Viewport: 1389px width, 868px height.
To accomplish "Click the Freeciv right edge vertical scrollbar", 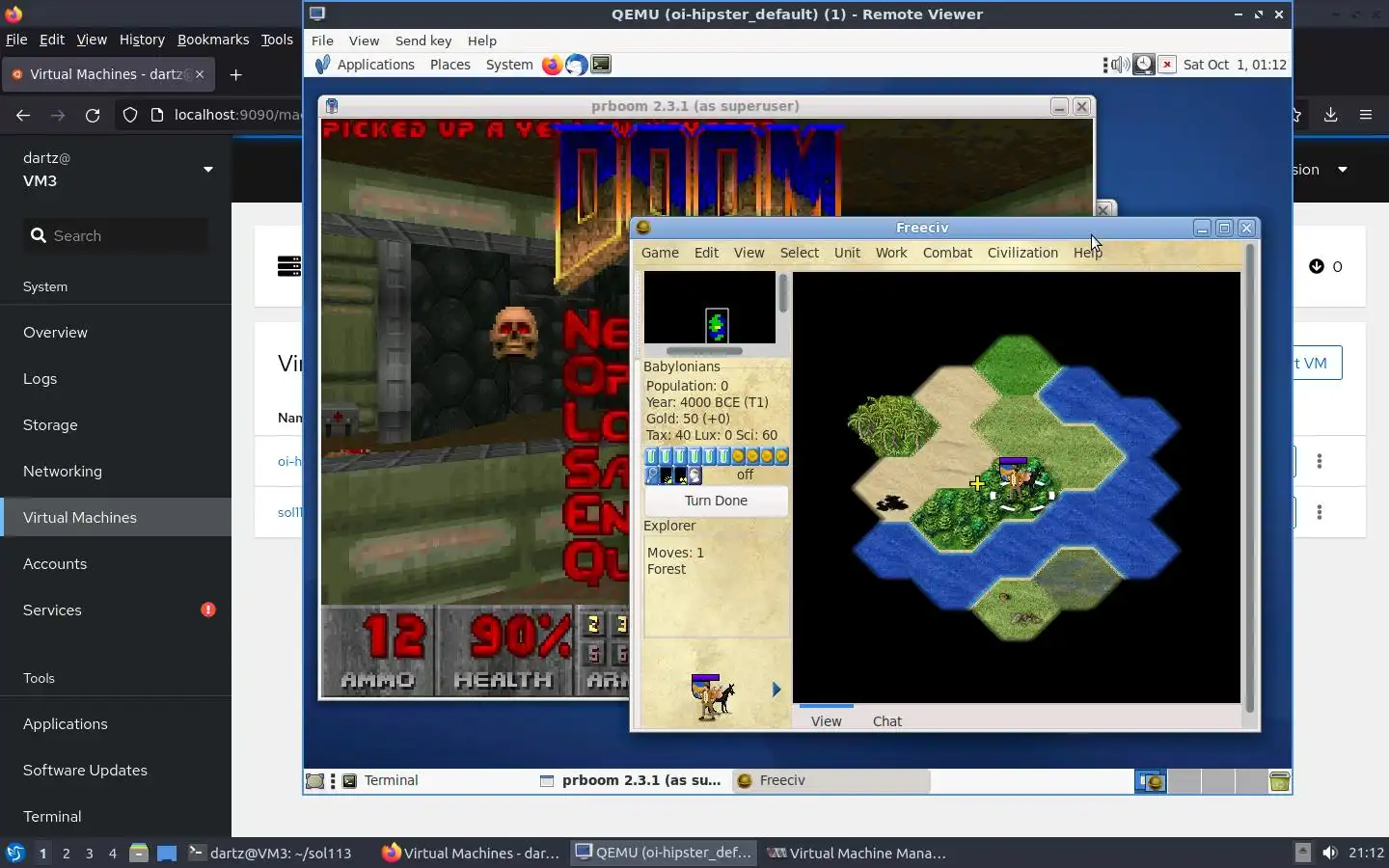I will coord(1250,477).
